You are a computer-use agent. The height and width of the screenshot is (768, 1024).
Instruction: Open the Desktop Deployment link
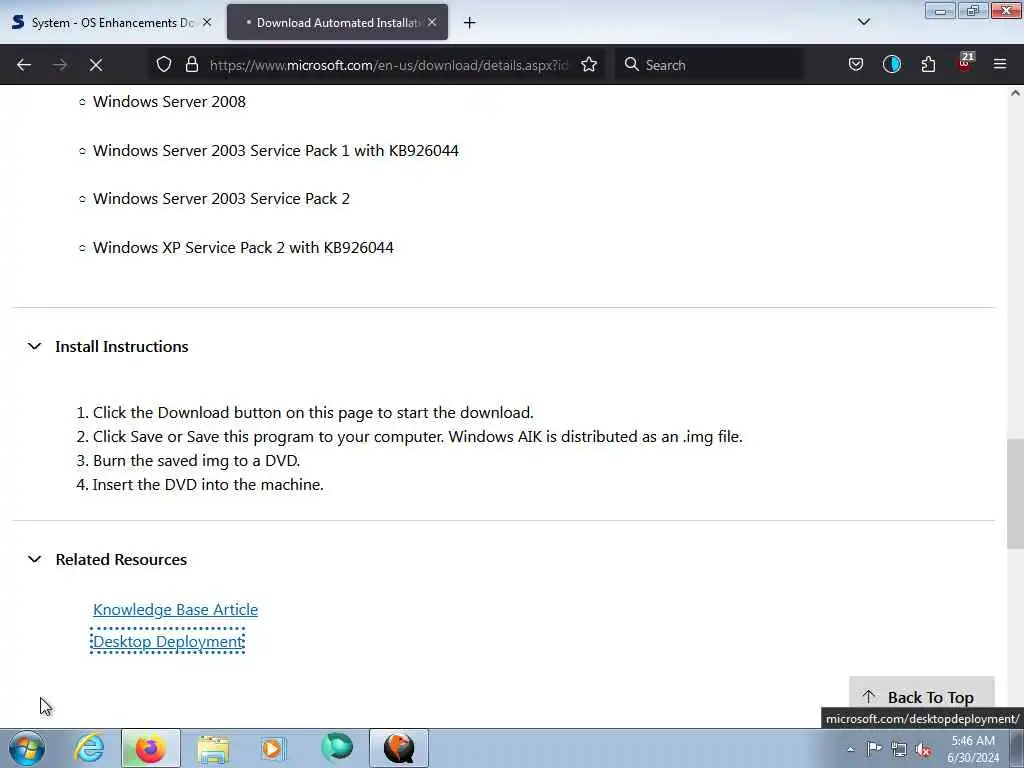pyautogui.click(x=168, y=641)
